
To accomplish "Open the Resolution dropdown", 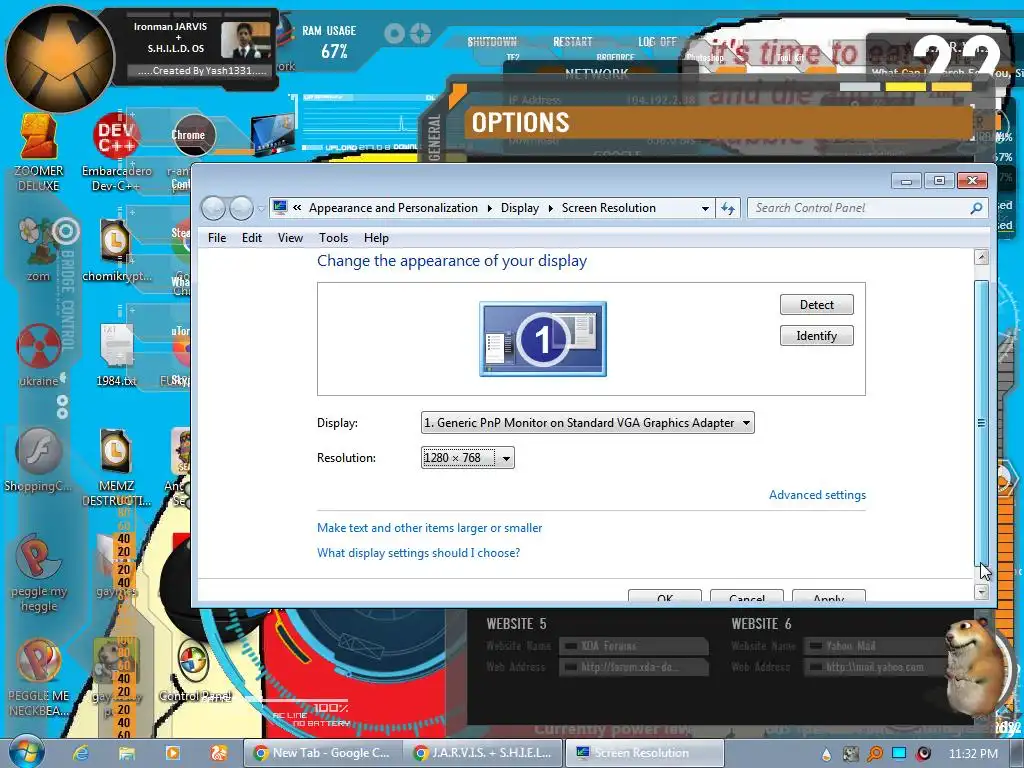I will pyautogui.click(x=468, y=458).
